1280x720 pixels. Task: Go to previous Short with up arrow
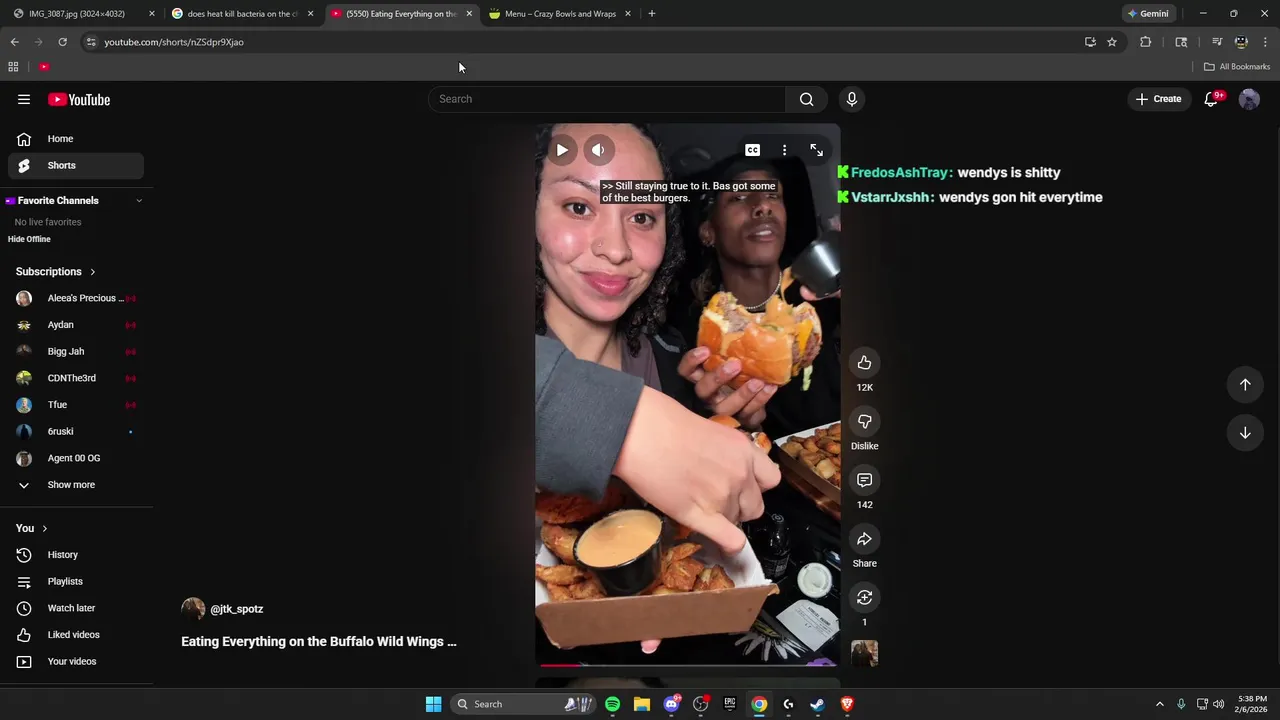pos(1245,385)
